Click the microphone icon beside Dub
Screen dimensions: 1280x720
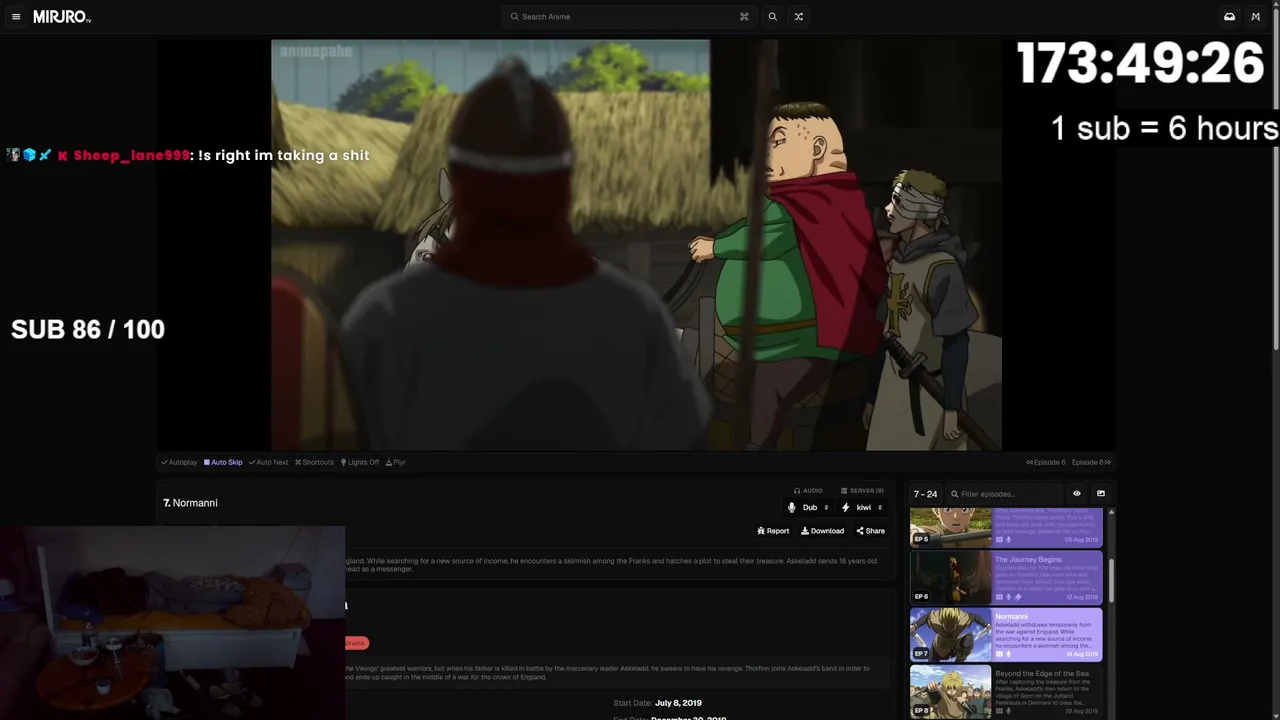(x=792, y=507)
